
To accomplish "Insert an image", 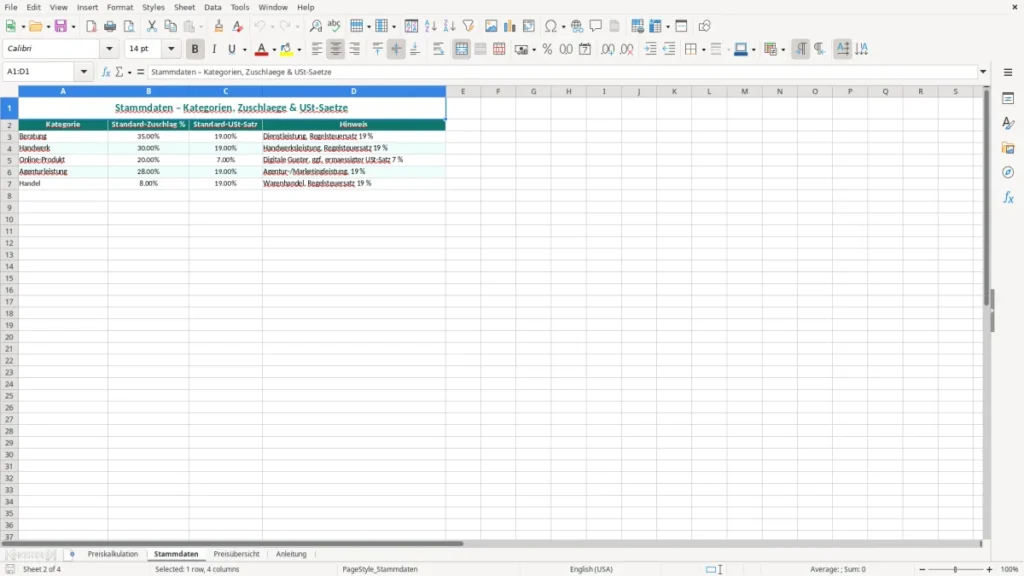I will click(x=491, y=26).
